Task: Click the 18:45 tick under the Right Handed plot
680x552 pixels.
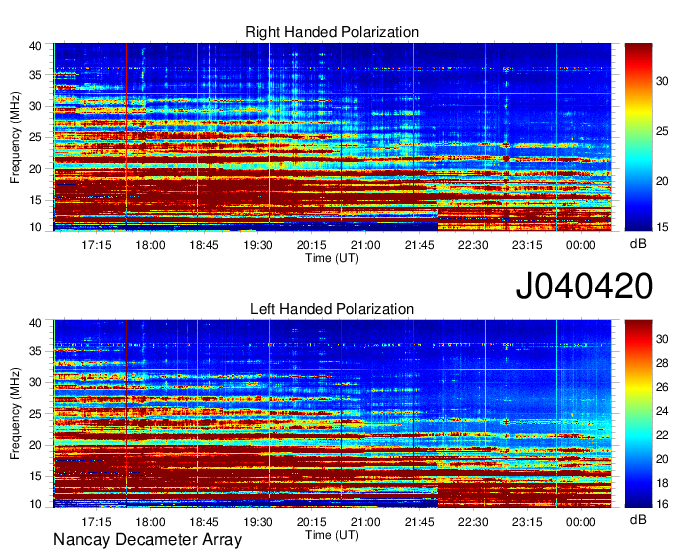Action: pyautogui.click(x=204, y=245)
